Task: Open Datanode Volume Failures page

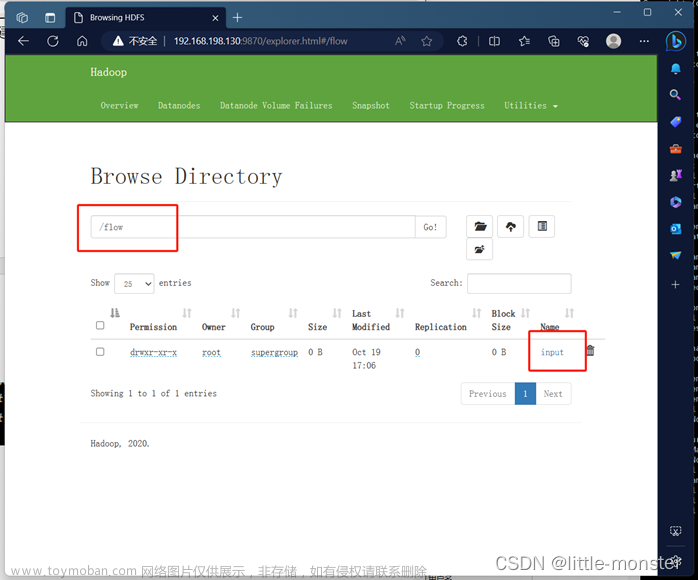Action: coord(276,105)
